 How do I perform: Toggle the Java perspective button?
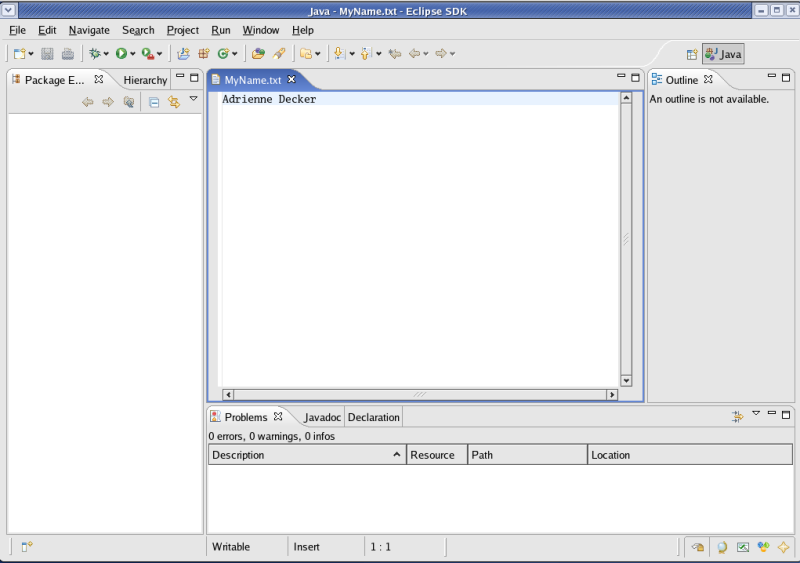(x=723, y=54)
